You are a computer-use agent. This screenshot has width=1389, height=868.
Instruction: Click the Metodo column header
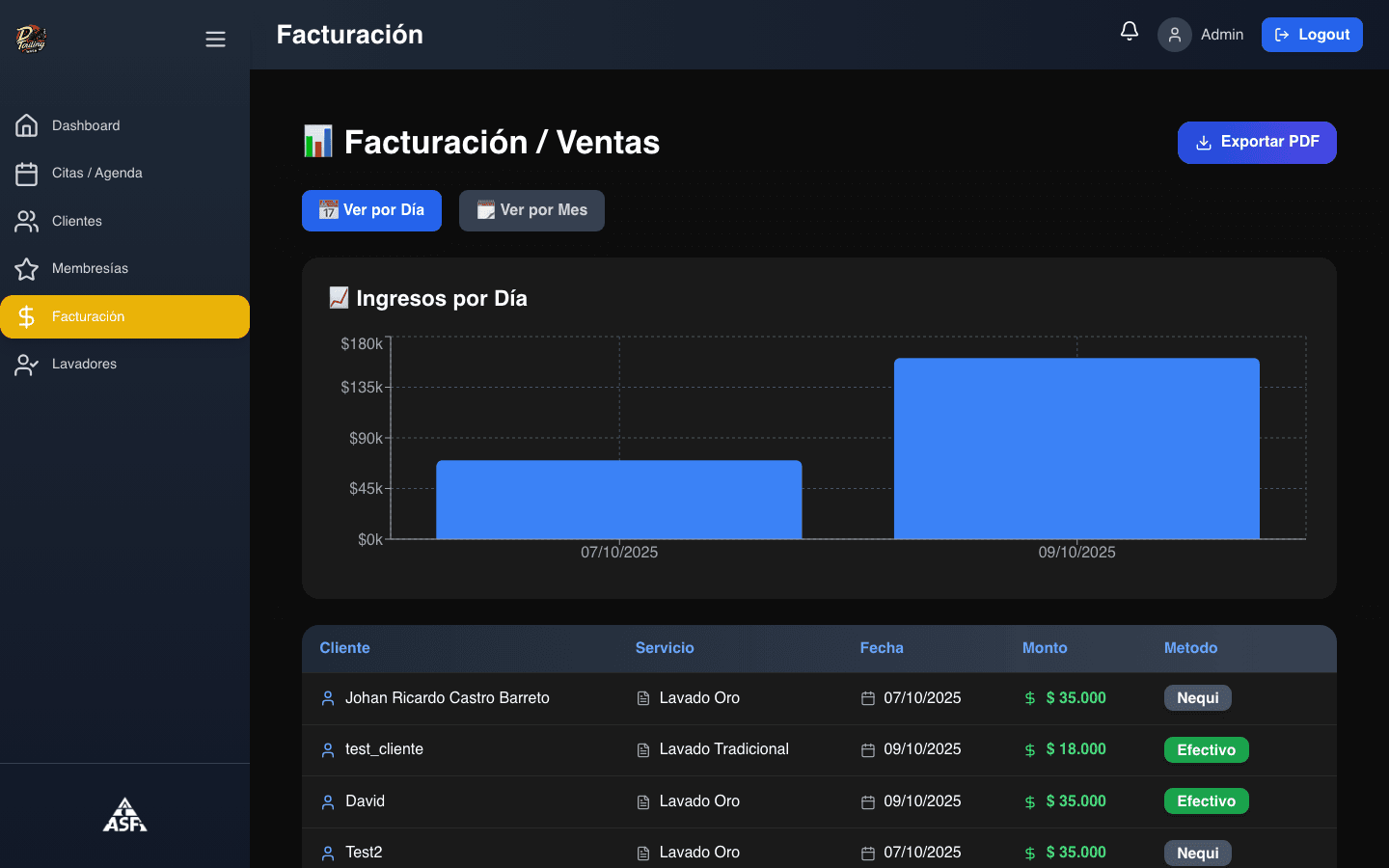[1190, 648]
